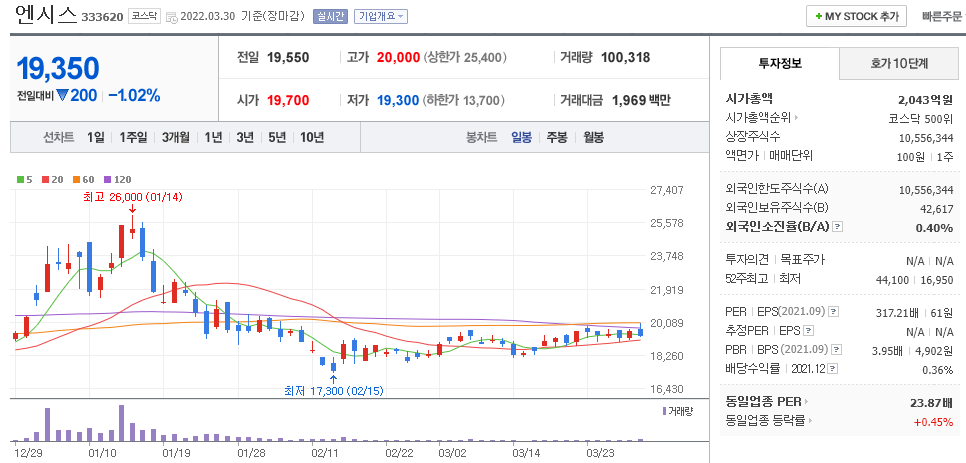Click the green 5-day moving average legend swatch
The image size is (966, 463).
[20, 180]
